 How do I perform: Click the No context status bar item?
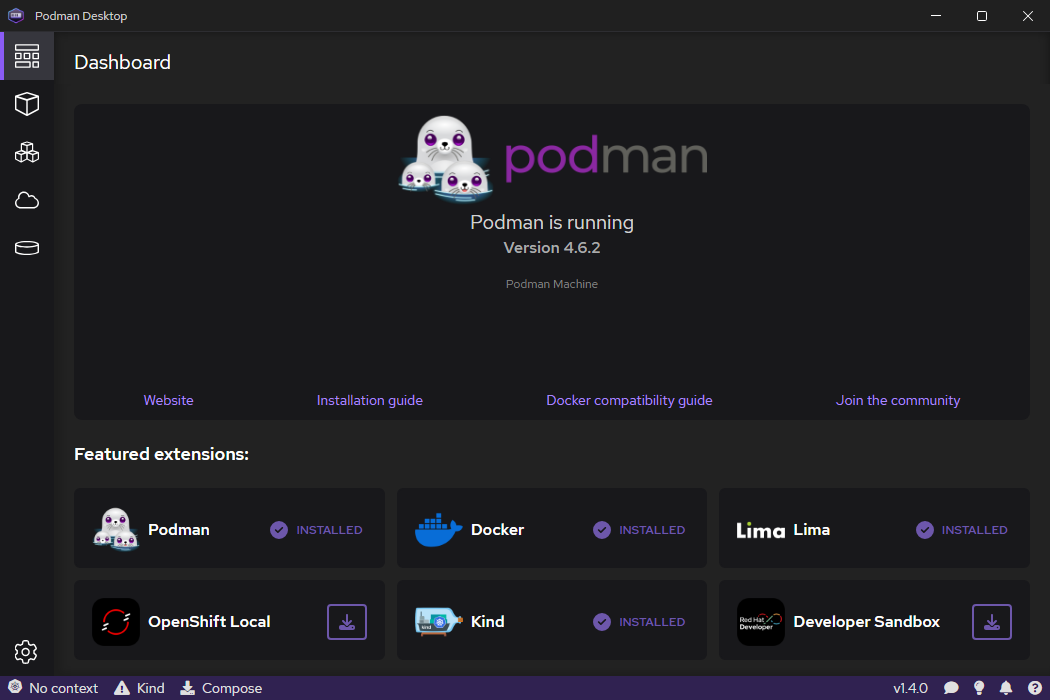[53, 688]
